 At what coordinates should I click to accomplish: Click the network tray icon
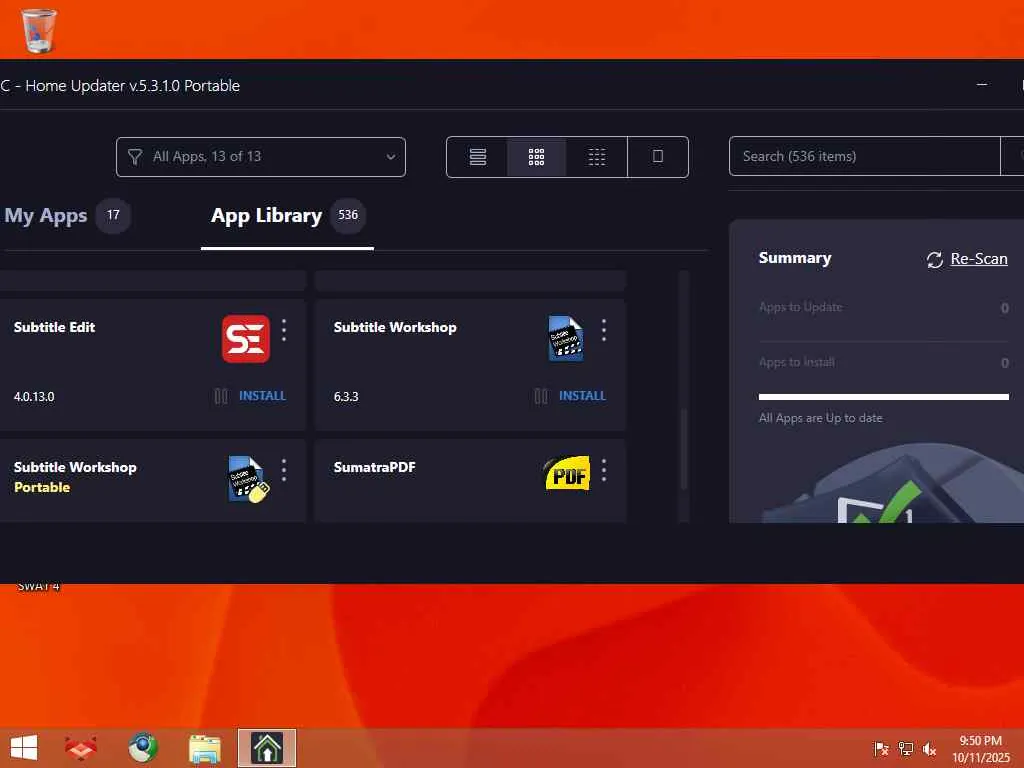[x=906, y=749]
